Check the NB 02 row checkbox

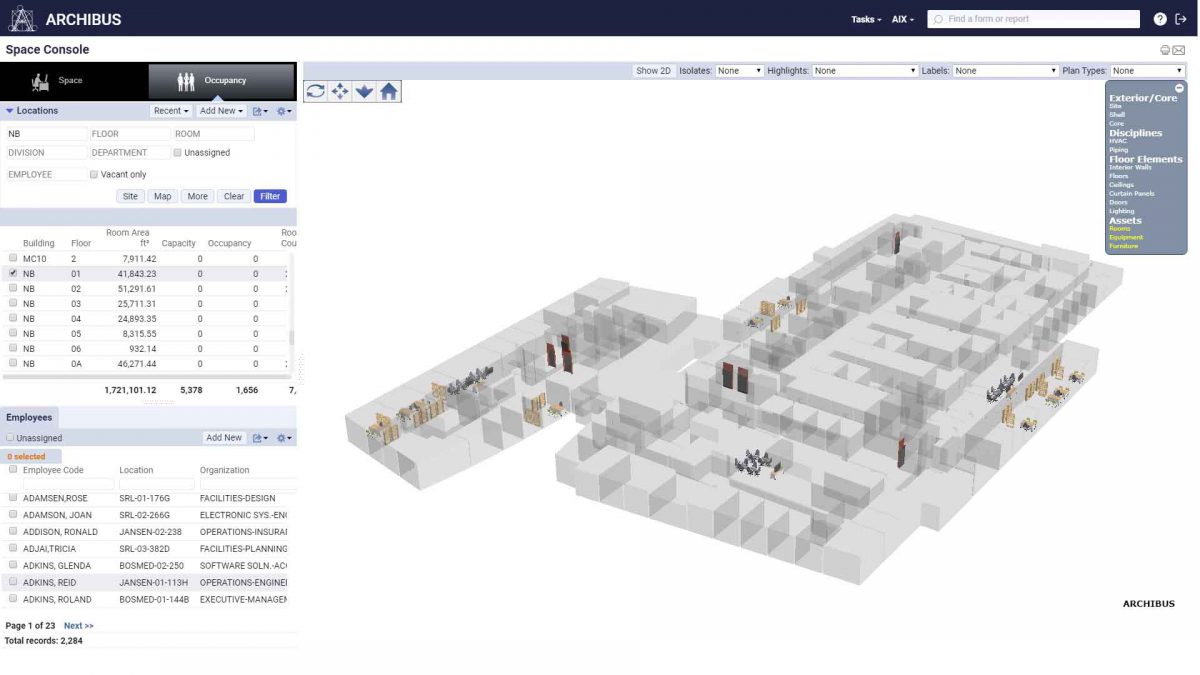(13, 288)
